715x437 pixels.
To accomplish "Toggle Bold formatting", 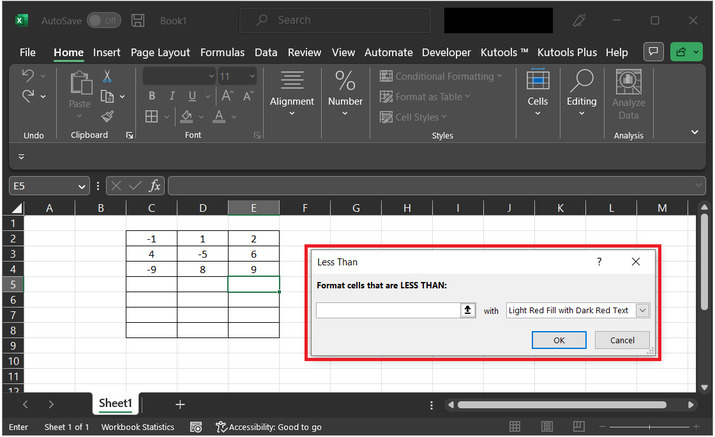I will [152, 96].
